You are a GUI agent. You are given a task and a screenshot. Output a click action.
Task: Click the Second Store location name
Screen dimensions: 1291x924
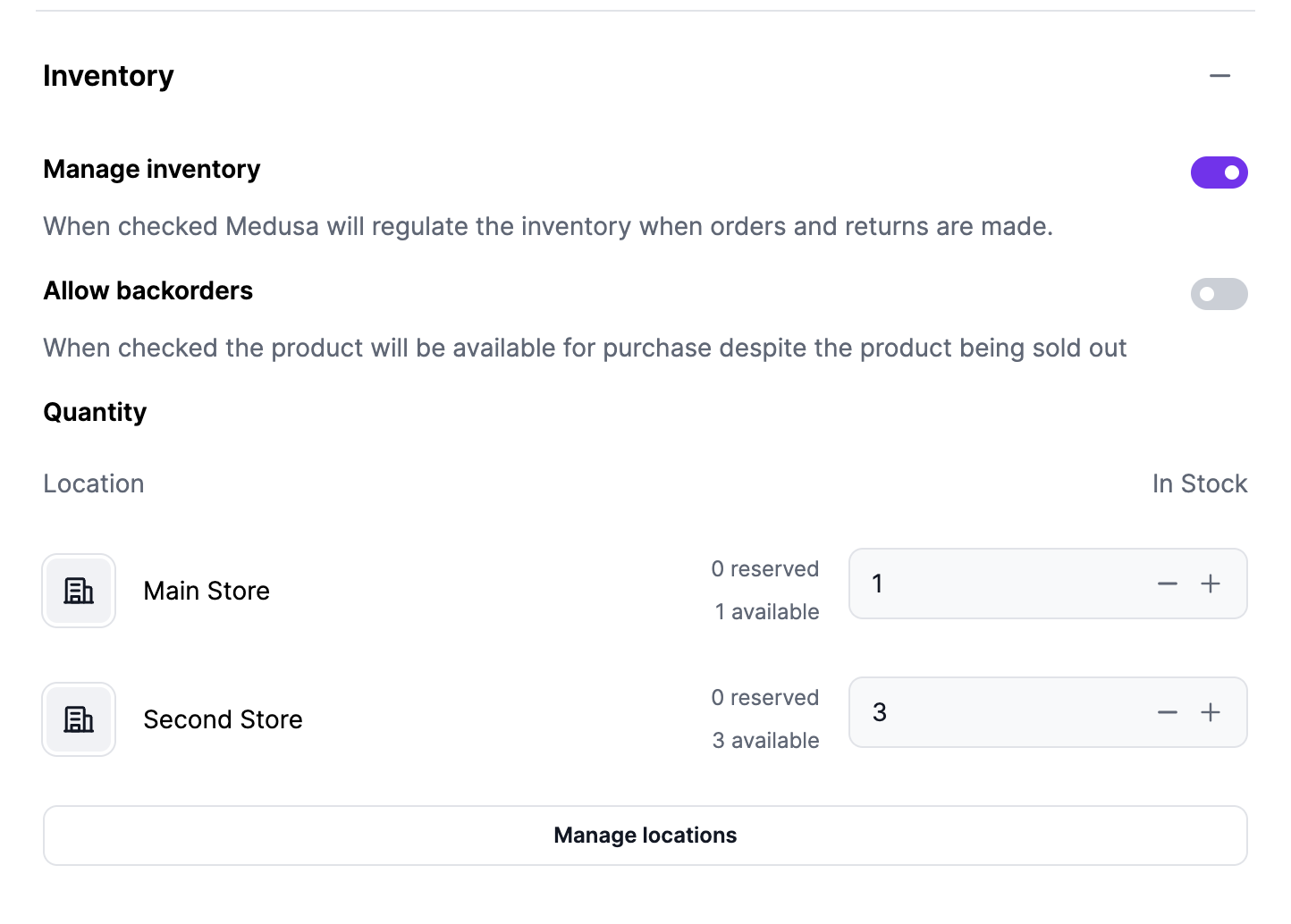223,718
